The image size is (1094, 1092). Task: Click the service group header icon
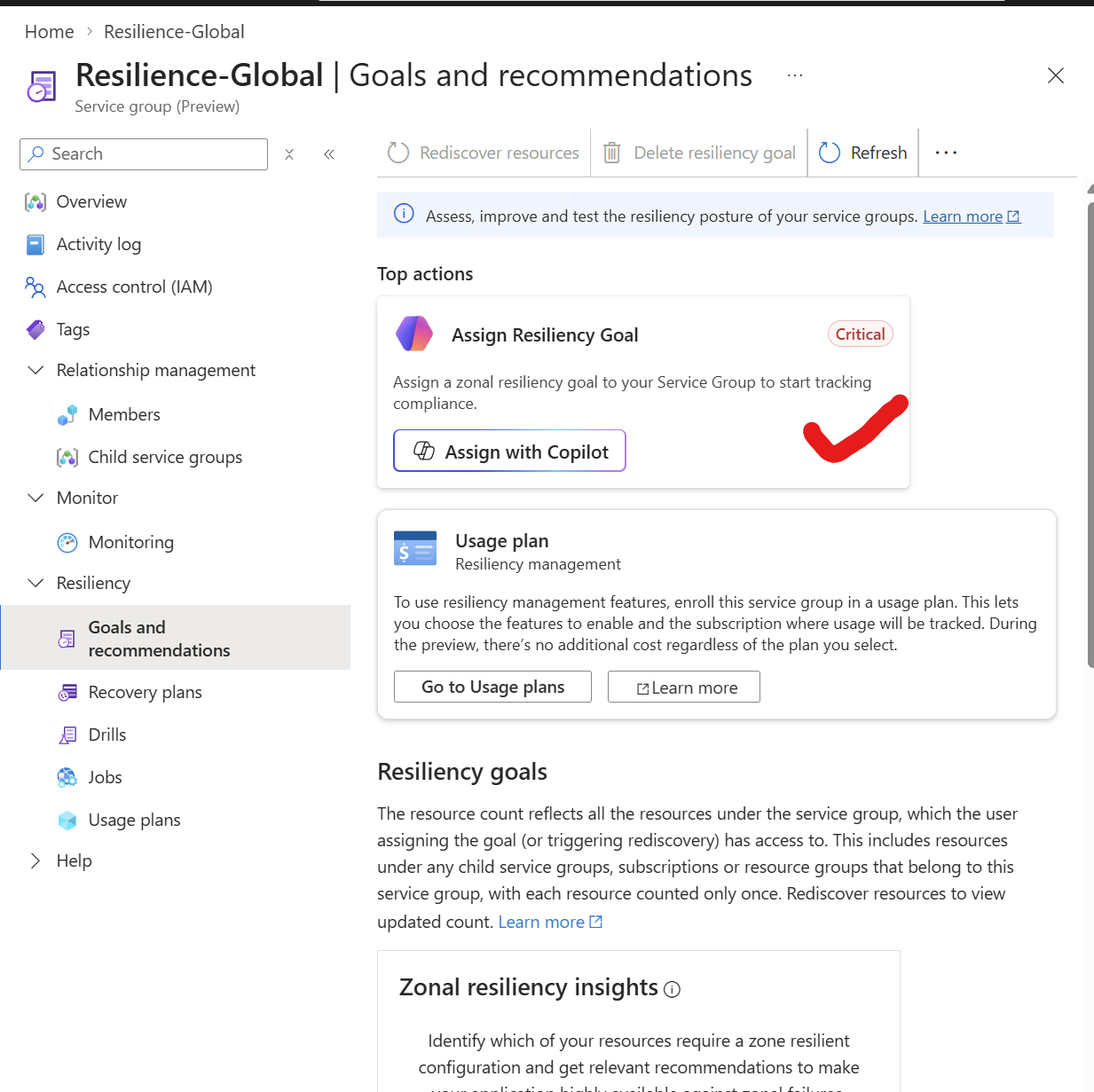pos(42,87)
